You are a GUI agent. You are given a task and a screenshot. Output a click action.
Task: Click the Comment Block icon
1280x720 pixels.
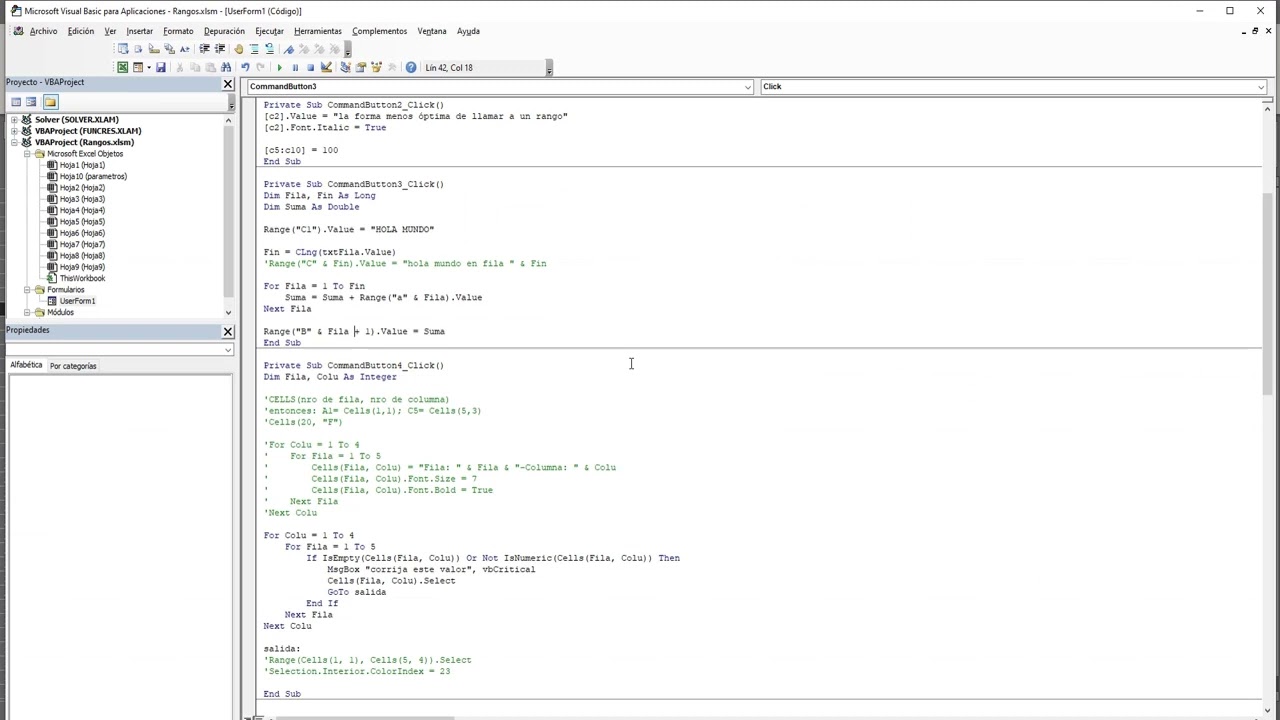(x=254, y=49)
